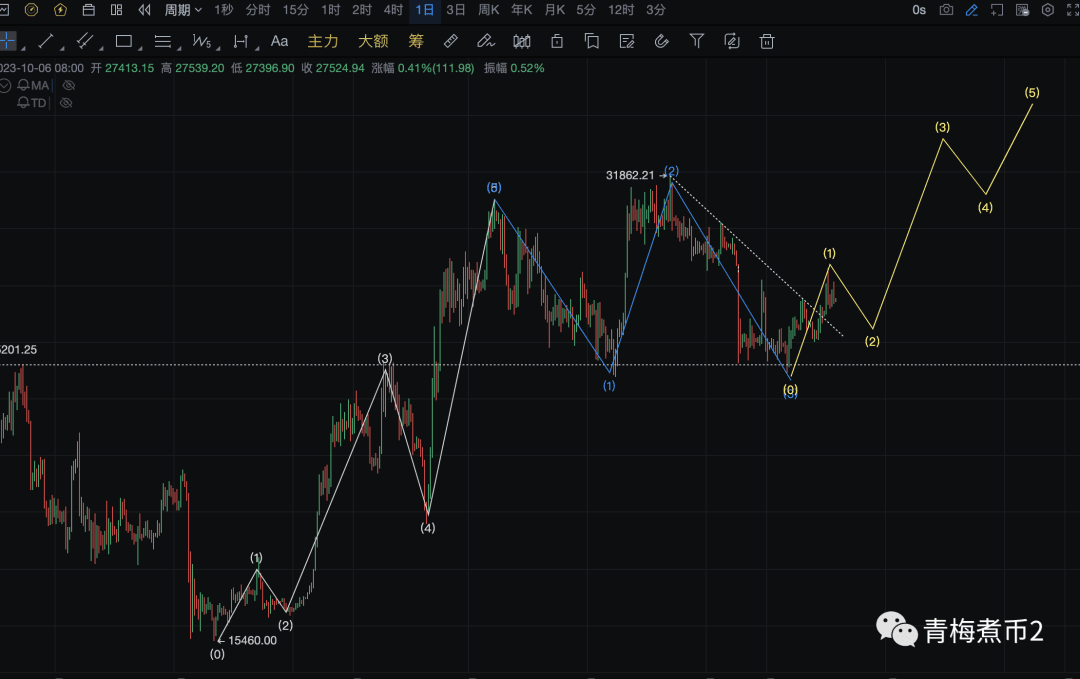Expand the horizontal lines submenu arrow
The image size is (1080, 679).
point(178,48)
